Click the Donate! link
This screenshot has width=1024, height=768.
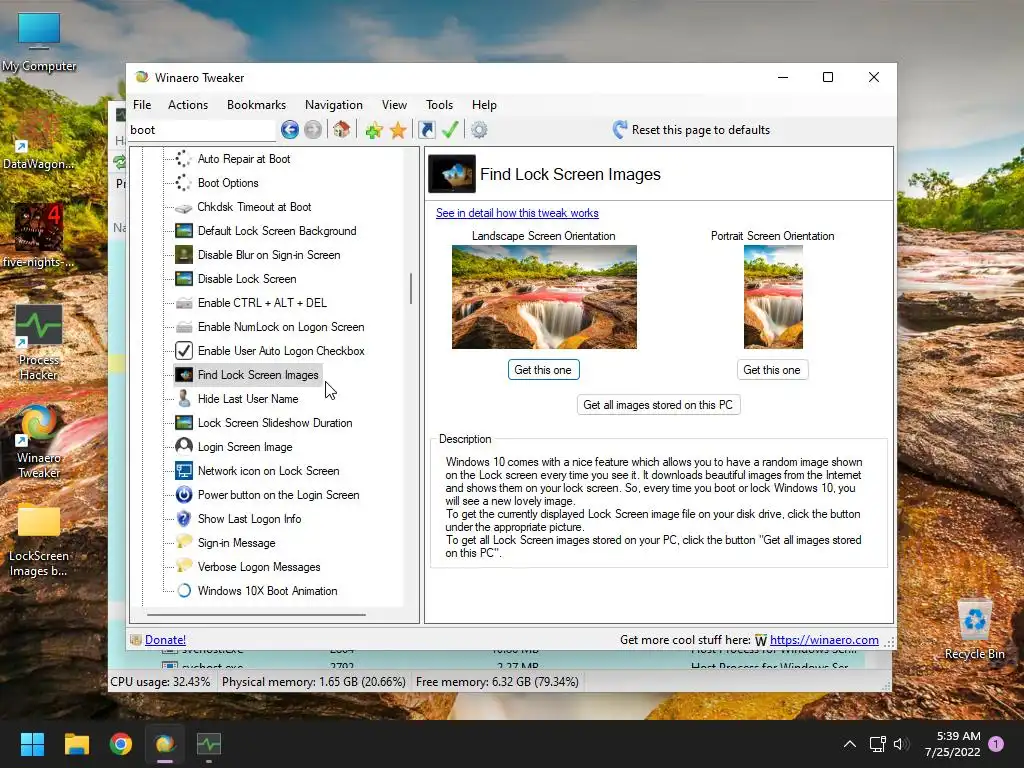165,640
